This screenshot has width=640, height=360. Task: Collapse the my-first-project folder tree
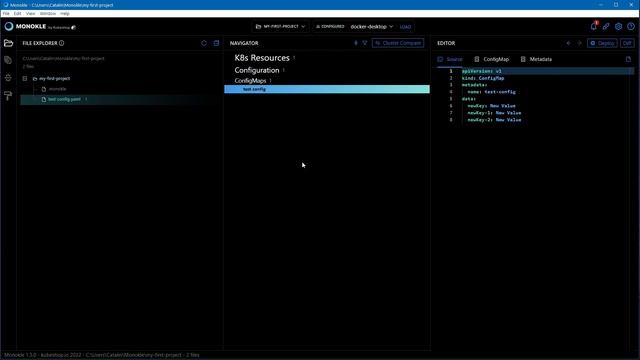pos(25,78)
